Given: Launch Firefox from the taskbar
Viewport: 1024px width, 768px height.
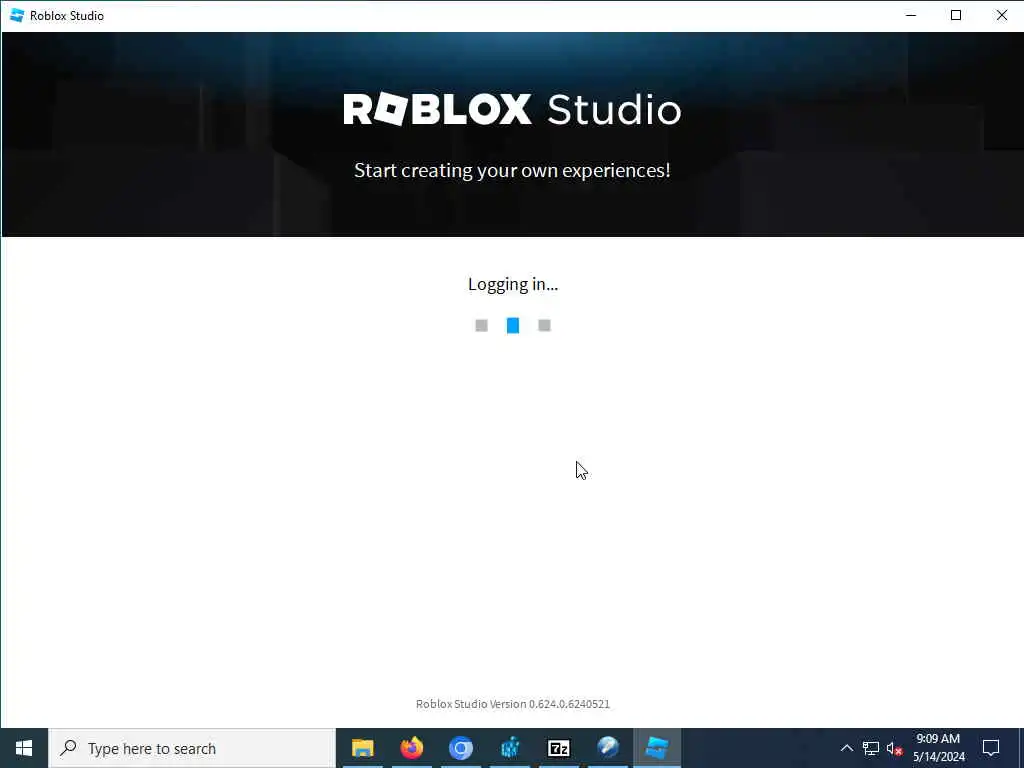Looking at the screenshot, I should [x=411, y=748].
